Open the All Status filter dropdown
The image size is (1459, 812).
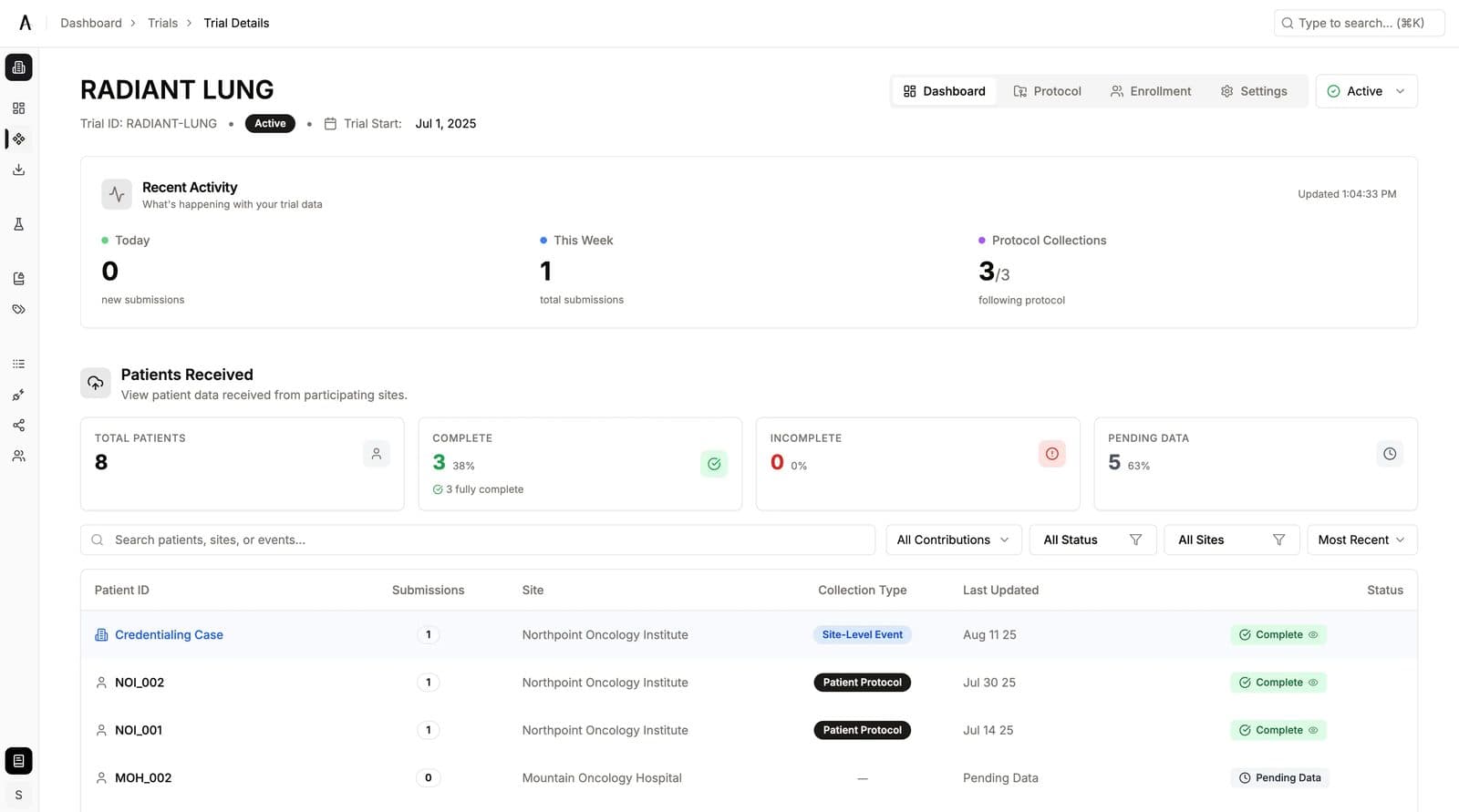1092,540
